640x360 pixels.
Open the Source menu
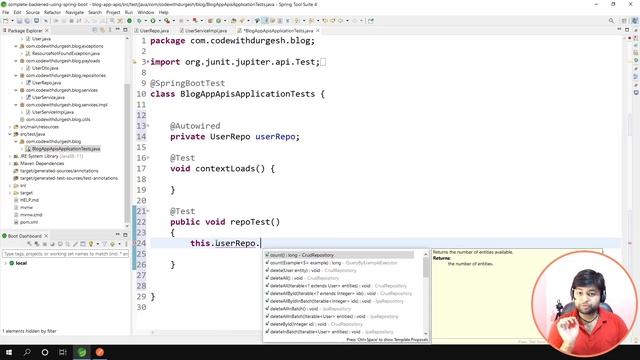pyautogui.click(x=33, y=12)
